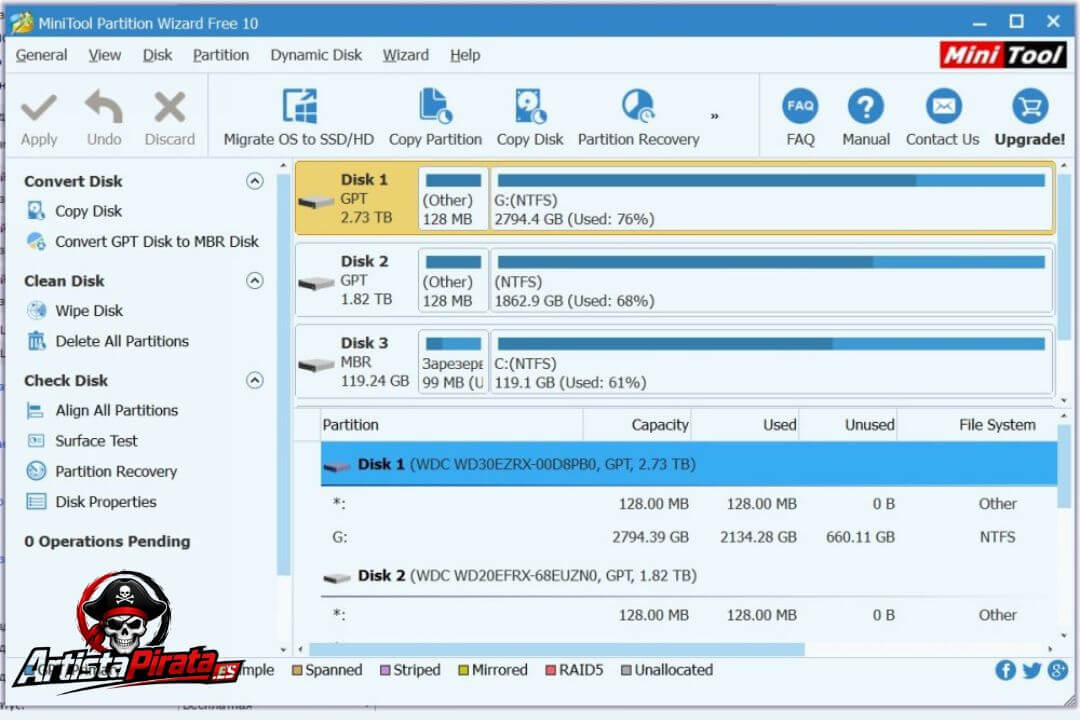Sort by the Used column header
The image size is (1080, 720).
[745, 424]
